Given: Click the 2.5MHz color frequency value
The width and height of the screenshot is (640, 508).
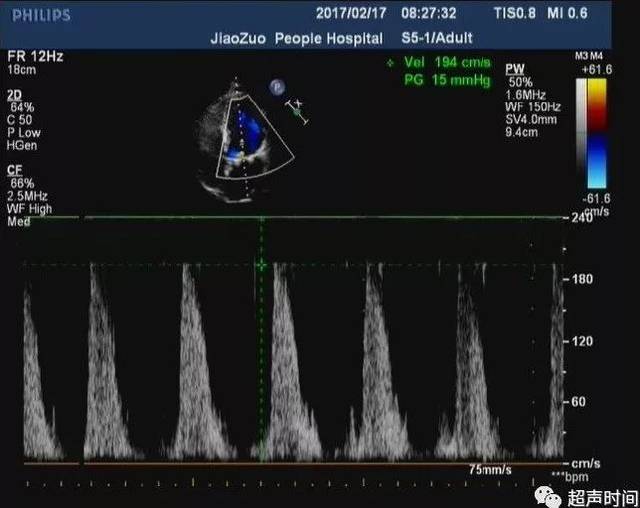Looking at the screenshot, I should [27, 196].
